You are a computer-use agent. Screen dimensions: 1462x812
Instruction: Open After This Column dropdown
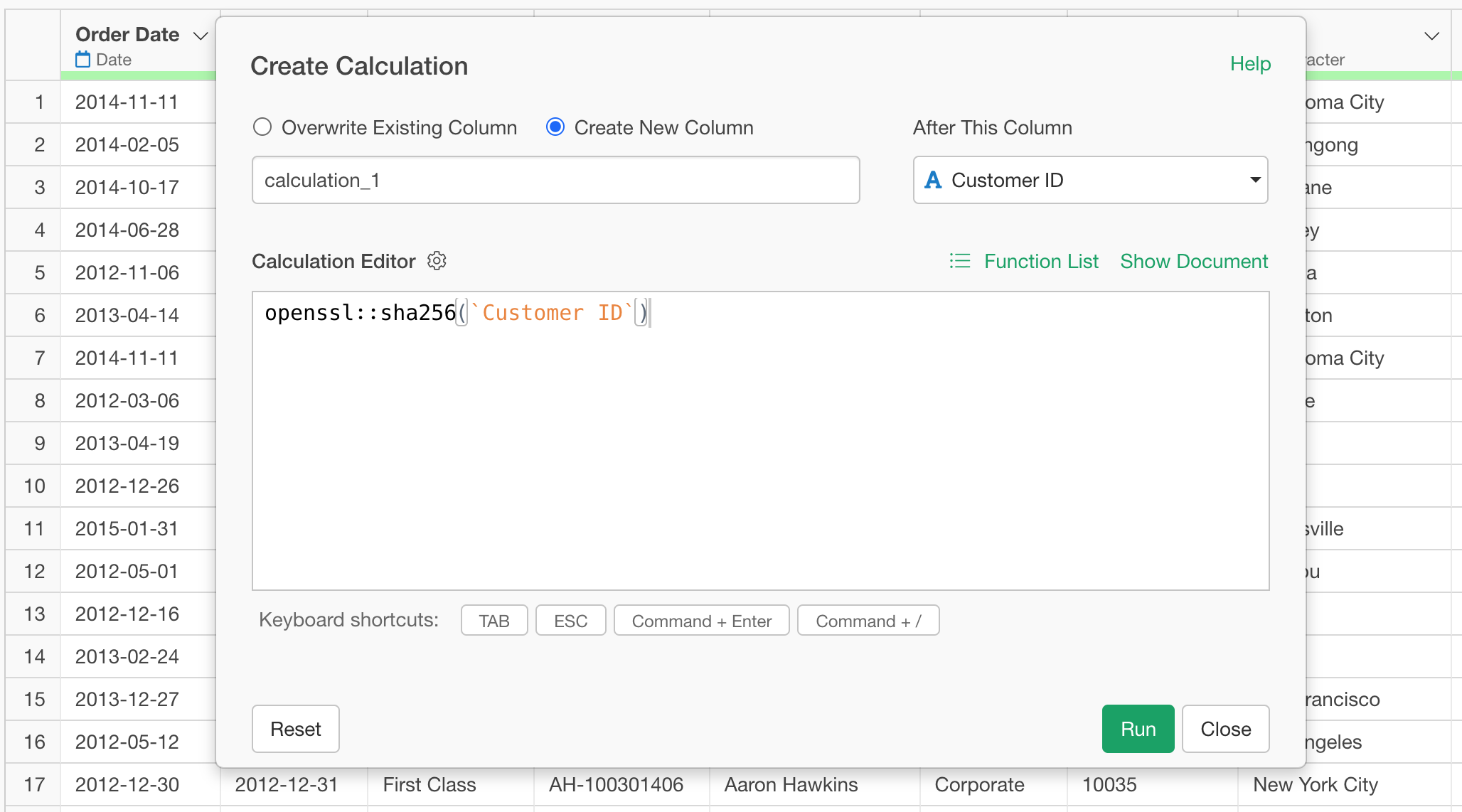point(1090,180)
